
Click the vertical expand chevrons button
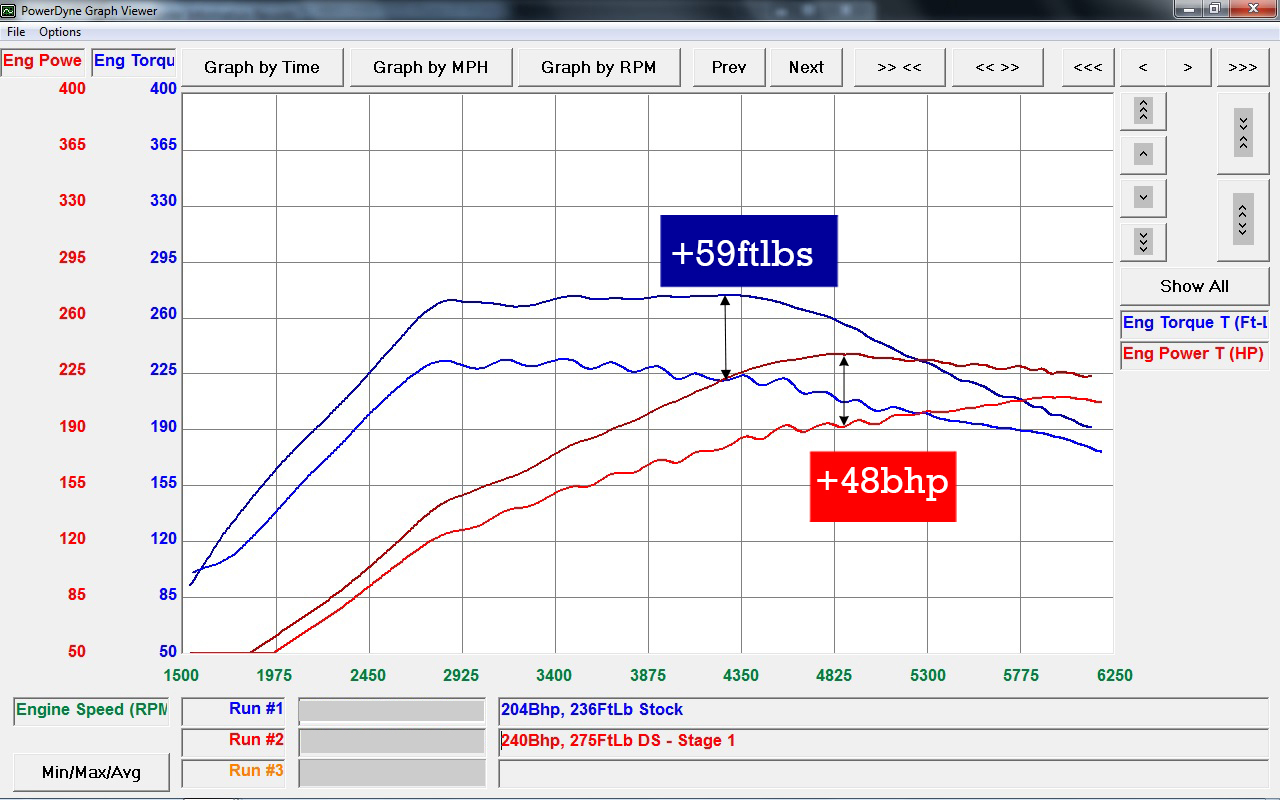1243,220
